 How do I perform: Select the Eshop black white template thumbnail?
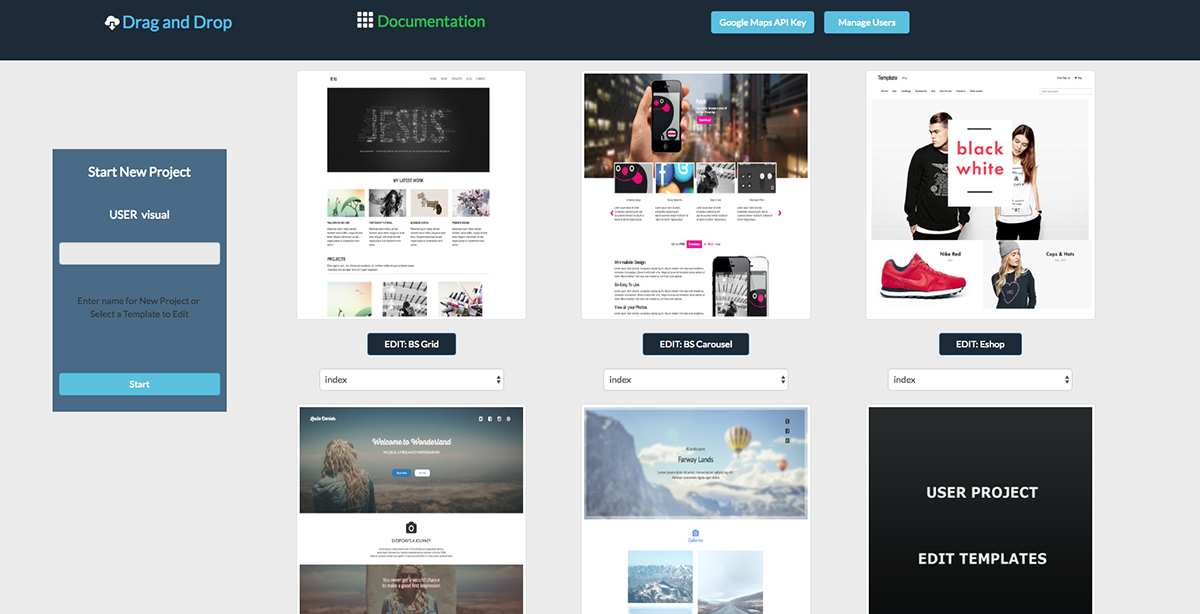980,195
